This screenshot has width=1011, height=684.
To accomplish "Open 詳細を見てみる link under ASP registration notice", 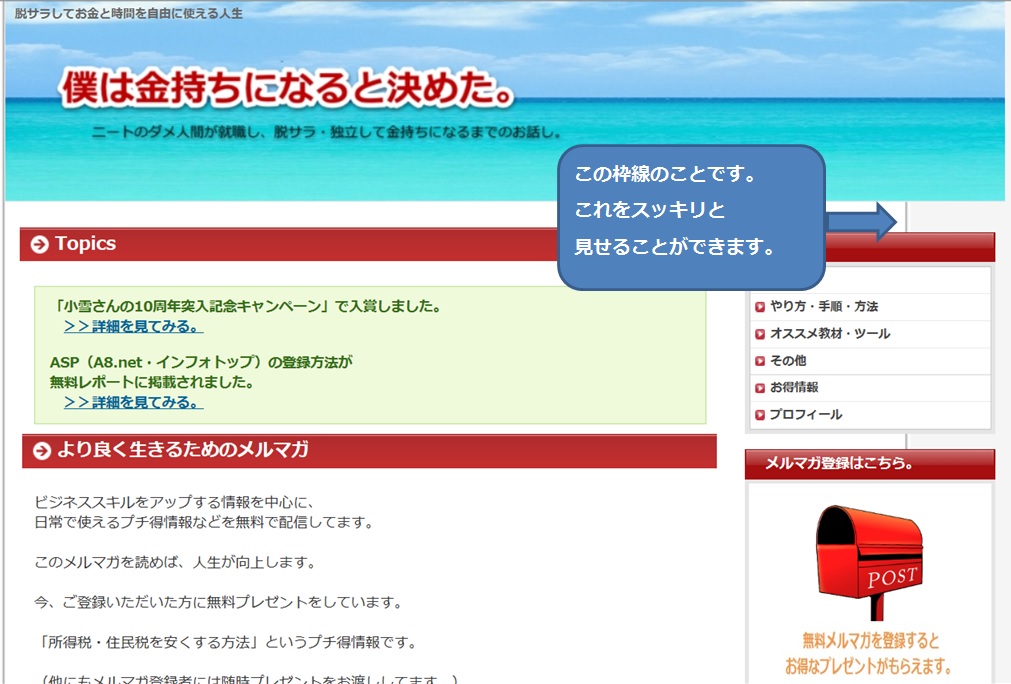I will click(133, 402).
